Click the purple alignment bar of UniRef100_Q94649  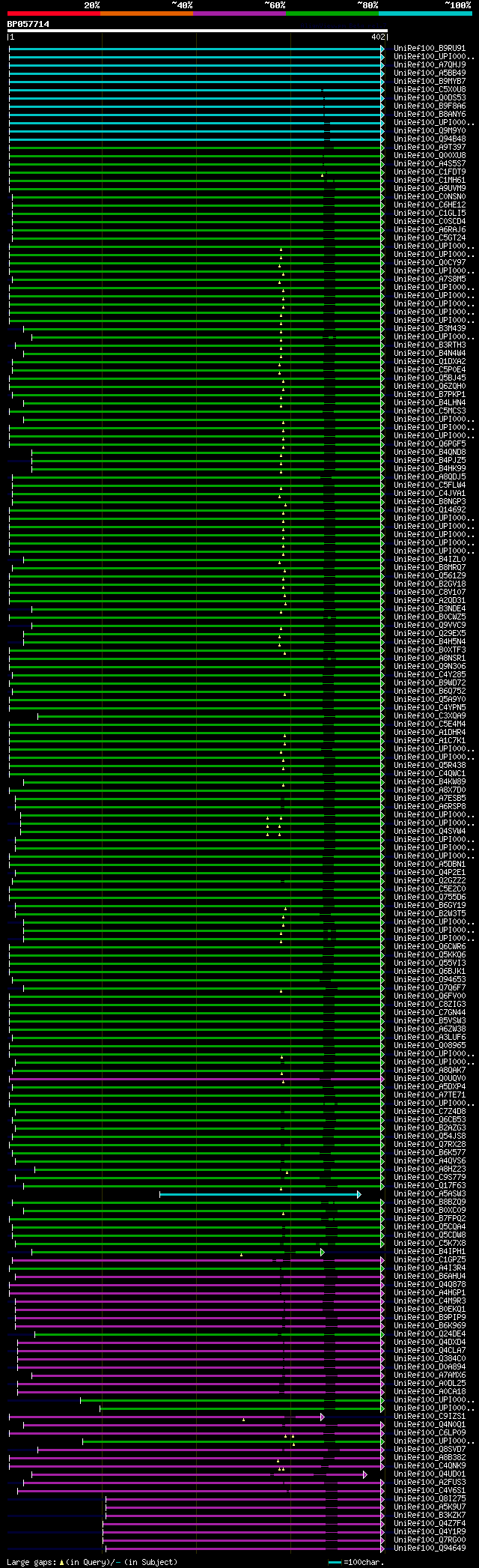(244, 1549)
